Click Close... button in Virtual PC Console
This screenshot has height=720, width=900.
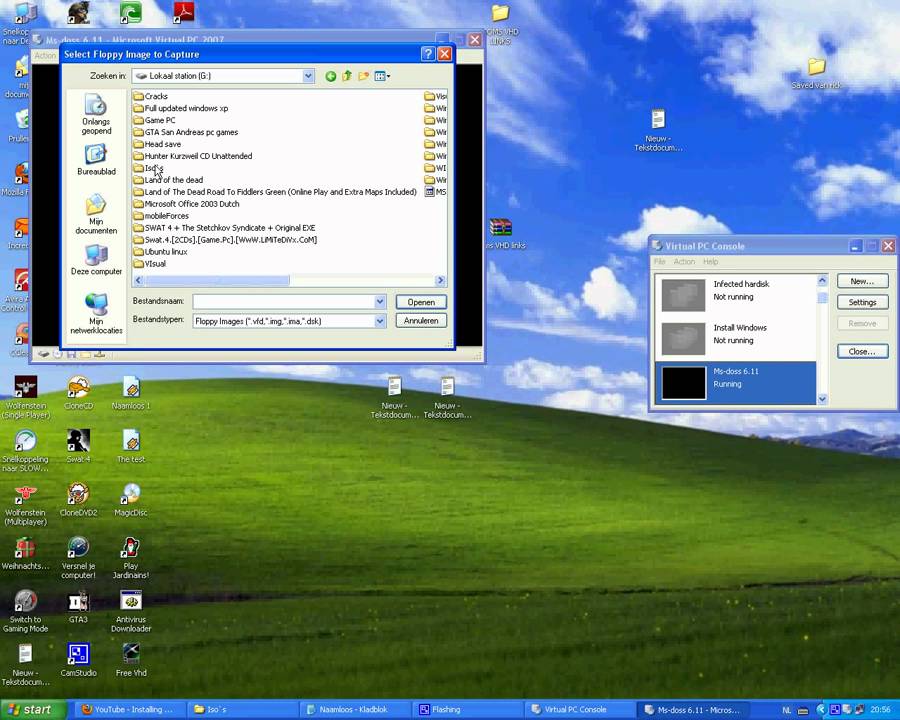coord(862,351)
